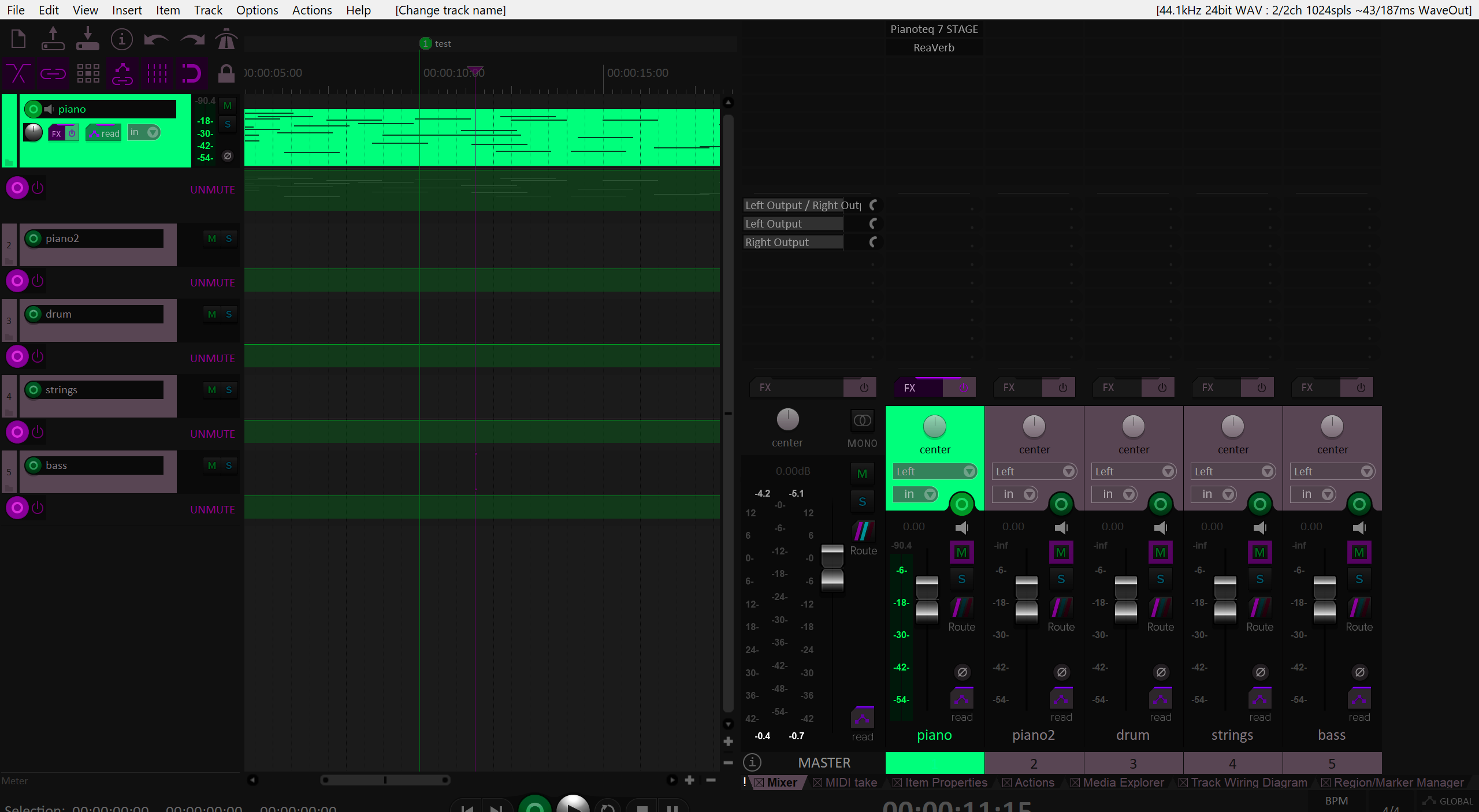Open project info circle icon

tap(121, 39)
